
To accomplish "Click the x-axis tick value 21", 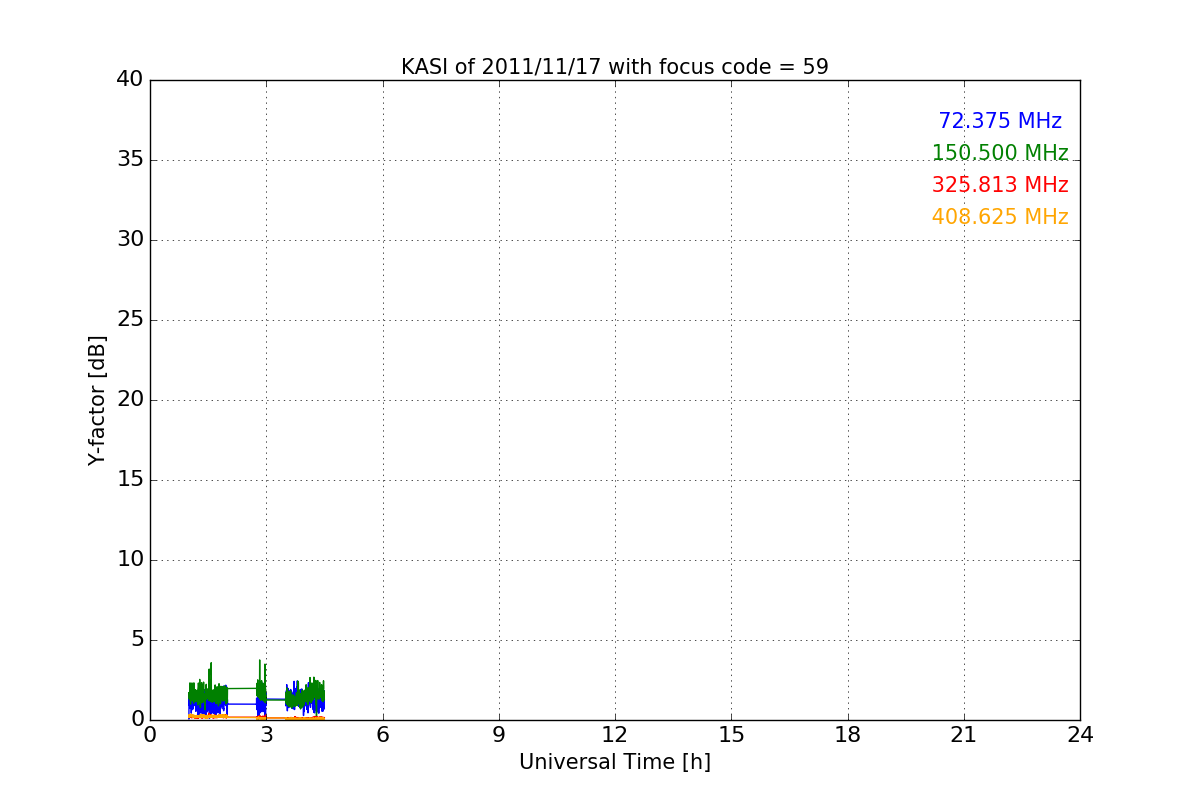I will point(964,735).
